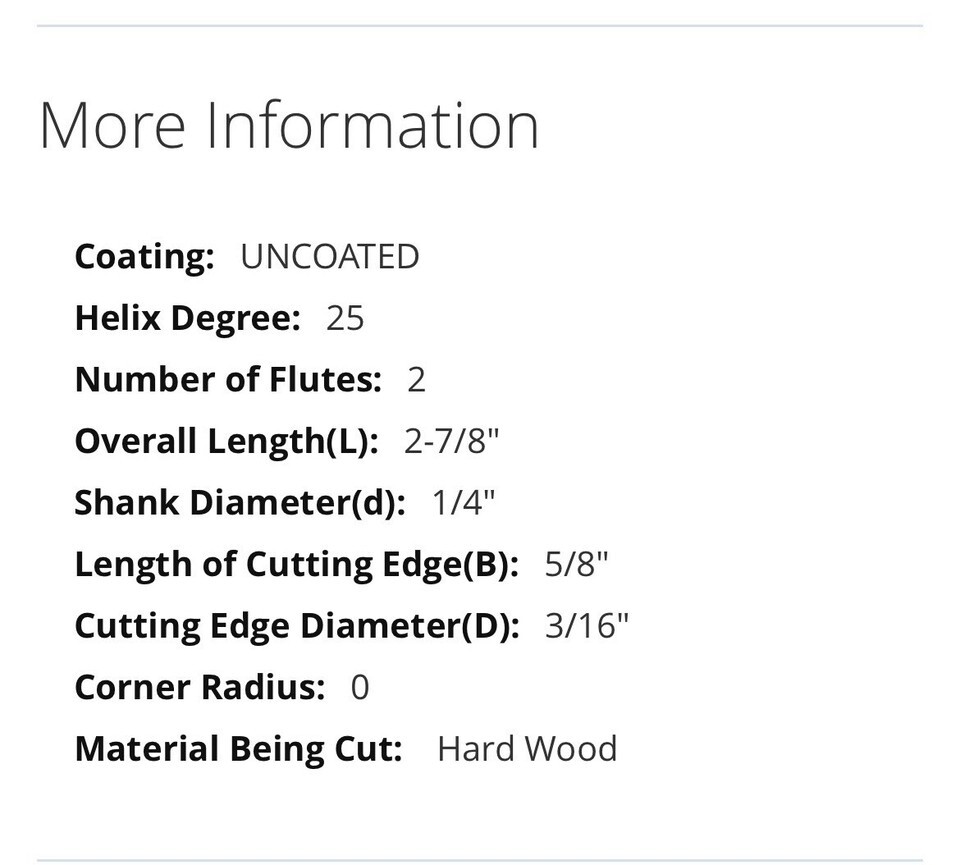Image resolution: width=960 pixels, height=865 pixels.
Task: Click the Length of Cutting Edge(B) label
Action: click(296, 565)
